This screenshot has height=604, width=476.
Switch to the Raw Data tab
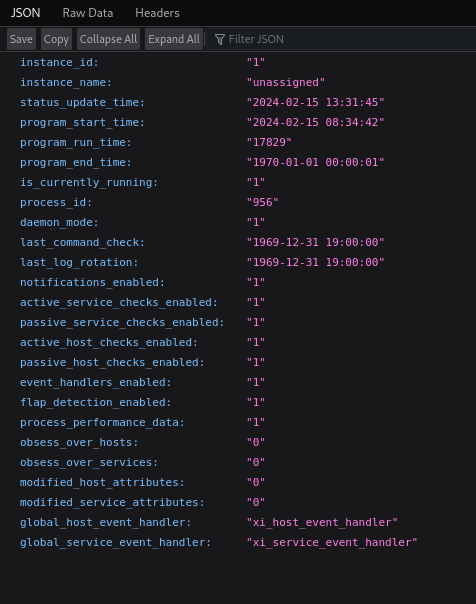(88, 13)
